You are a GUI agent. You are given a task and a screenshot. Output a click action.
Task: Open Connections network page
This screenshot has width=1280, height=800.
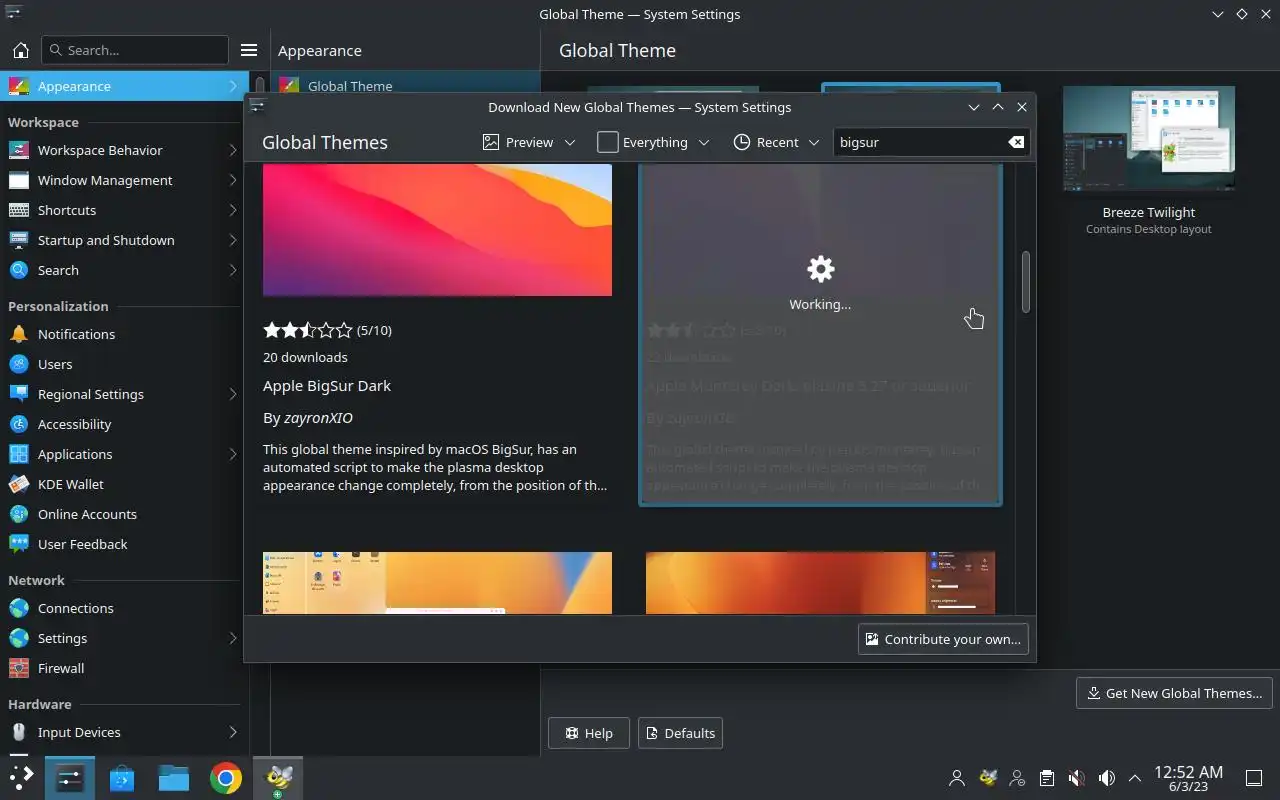coord(124,608)
